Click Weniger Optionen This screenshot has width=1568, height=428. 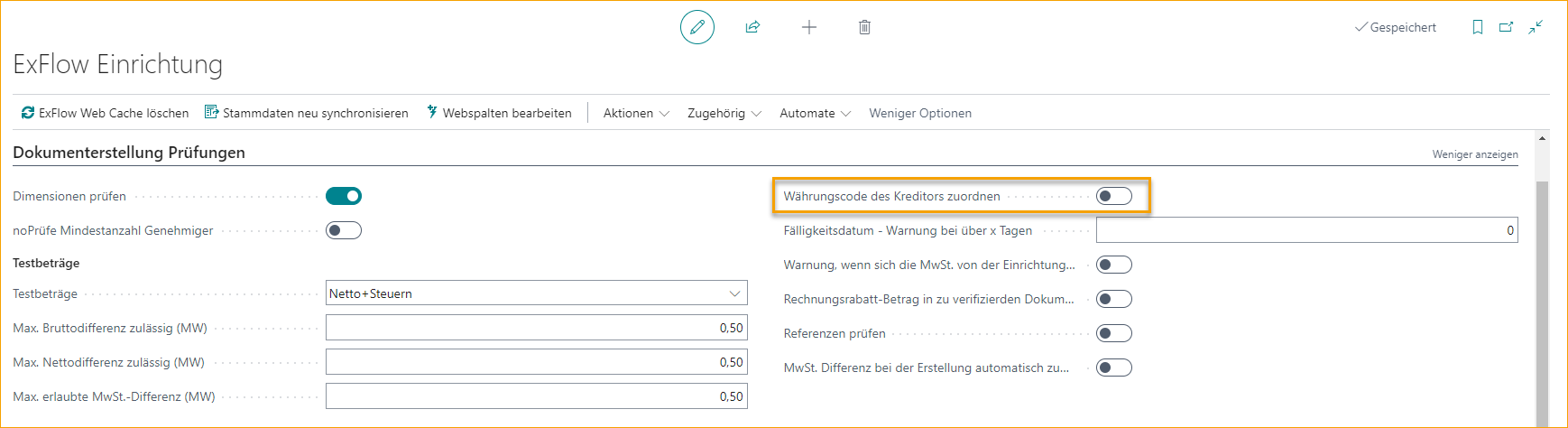pyautogui.click(x=920, y=113)
